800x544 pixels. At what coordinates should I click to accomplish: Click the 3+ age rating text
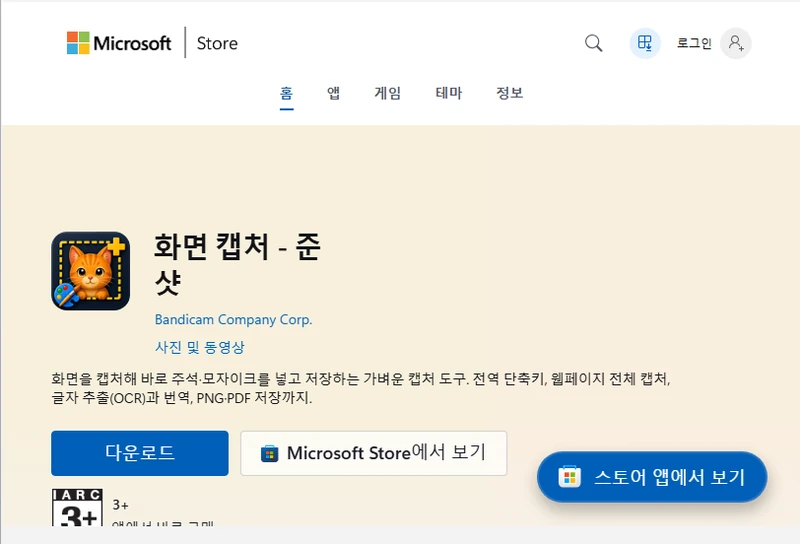pyautogui.click(x=120, y=505)
